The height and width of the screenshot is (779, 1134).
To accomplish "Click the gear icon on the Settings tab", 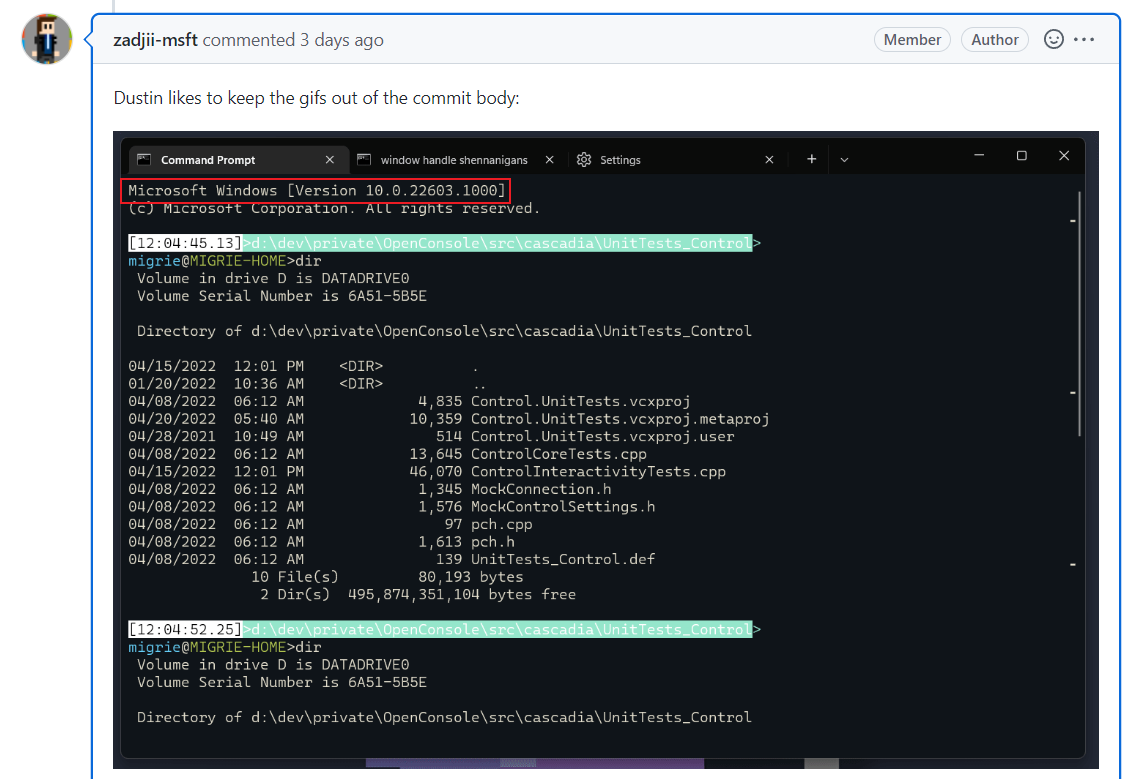I will point(583,159).
